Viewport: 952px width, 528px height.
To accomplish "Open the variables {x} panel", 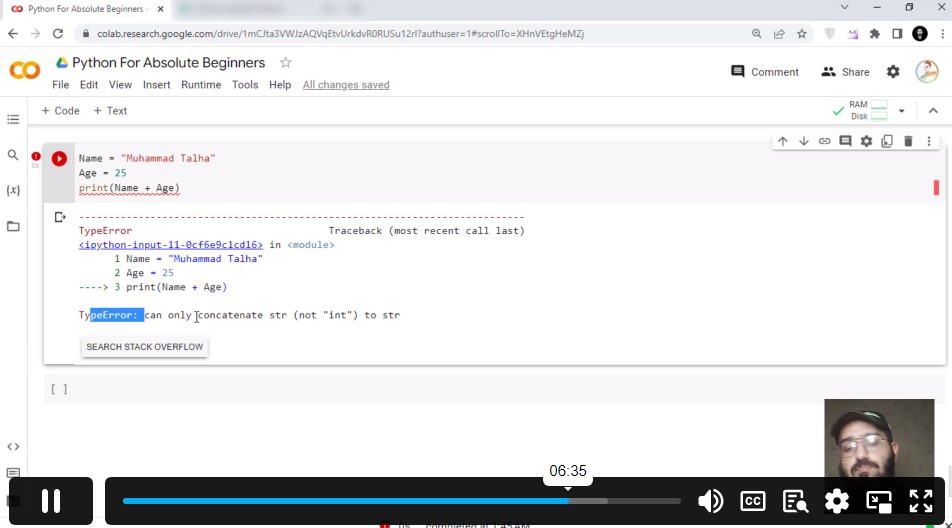I will (x=13, y=190).
